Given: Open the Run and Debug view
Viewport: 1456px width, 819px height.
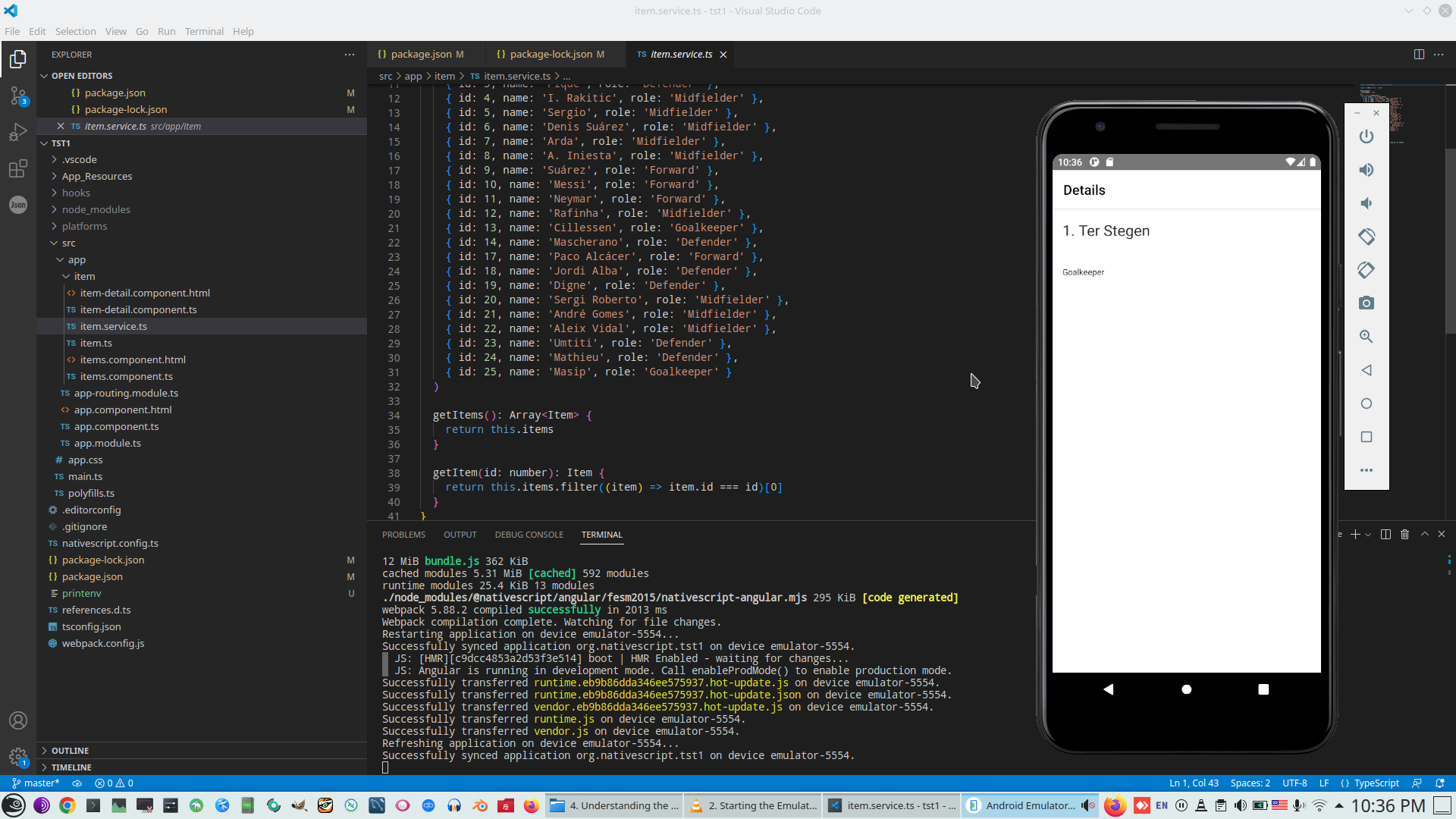Looking at the screenshot, I should pos(17,132).
